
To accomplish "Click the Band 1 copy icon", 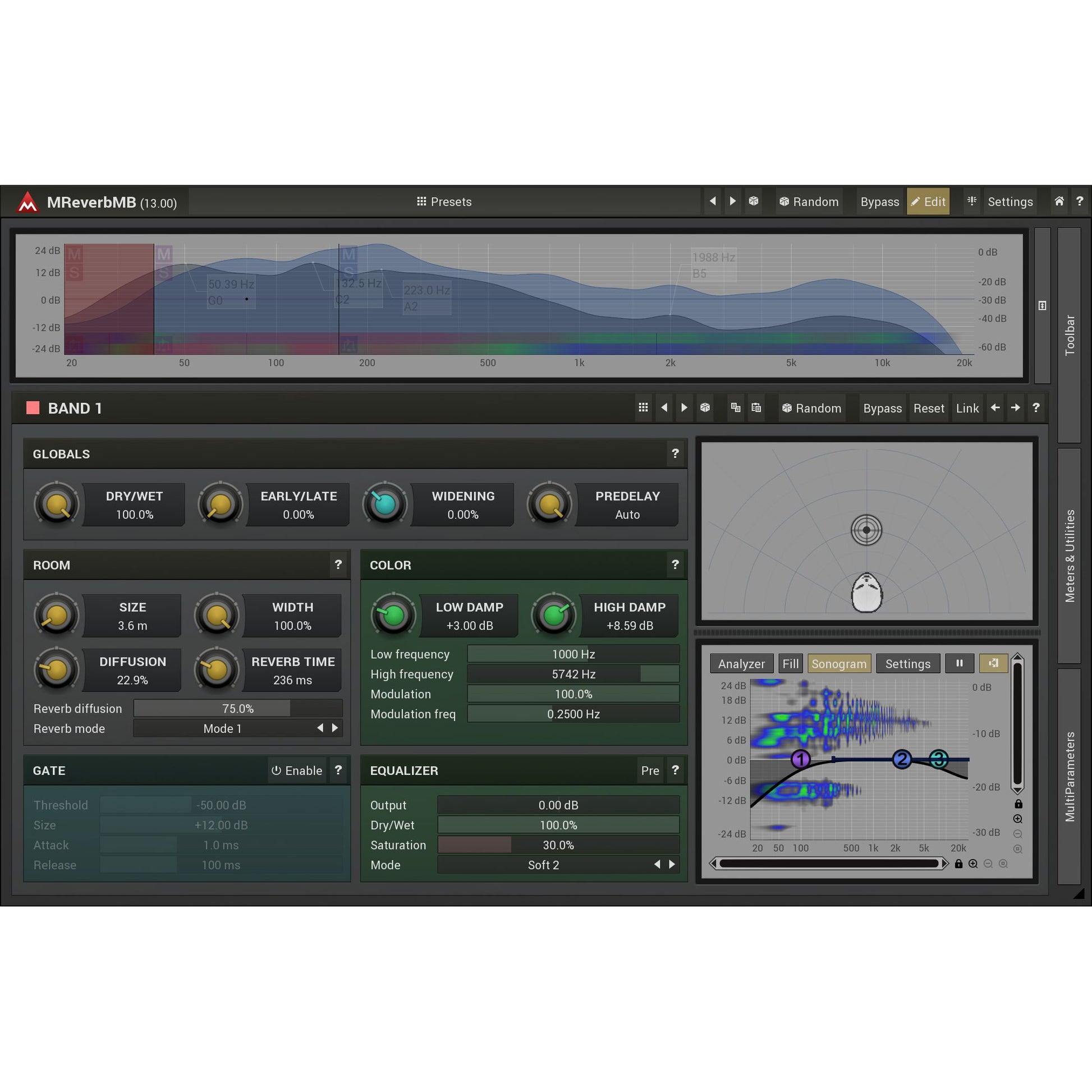I will (x=735, y=407).
